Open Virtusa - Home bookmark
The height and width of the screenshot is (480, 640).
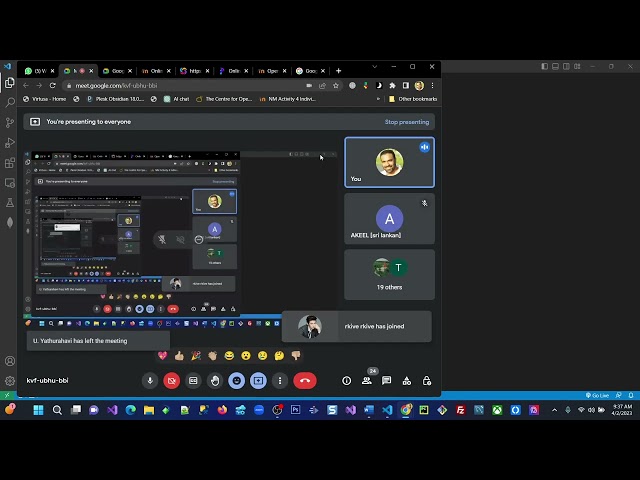pyautogui.click(x=44, y=99)
